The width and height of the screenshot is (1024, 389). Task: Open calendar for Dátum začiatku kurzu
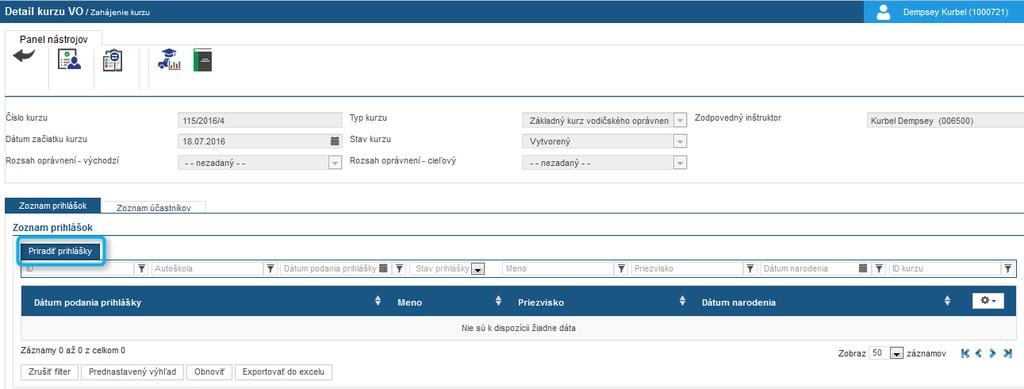[334, 141]
